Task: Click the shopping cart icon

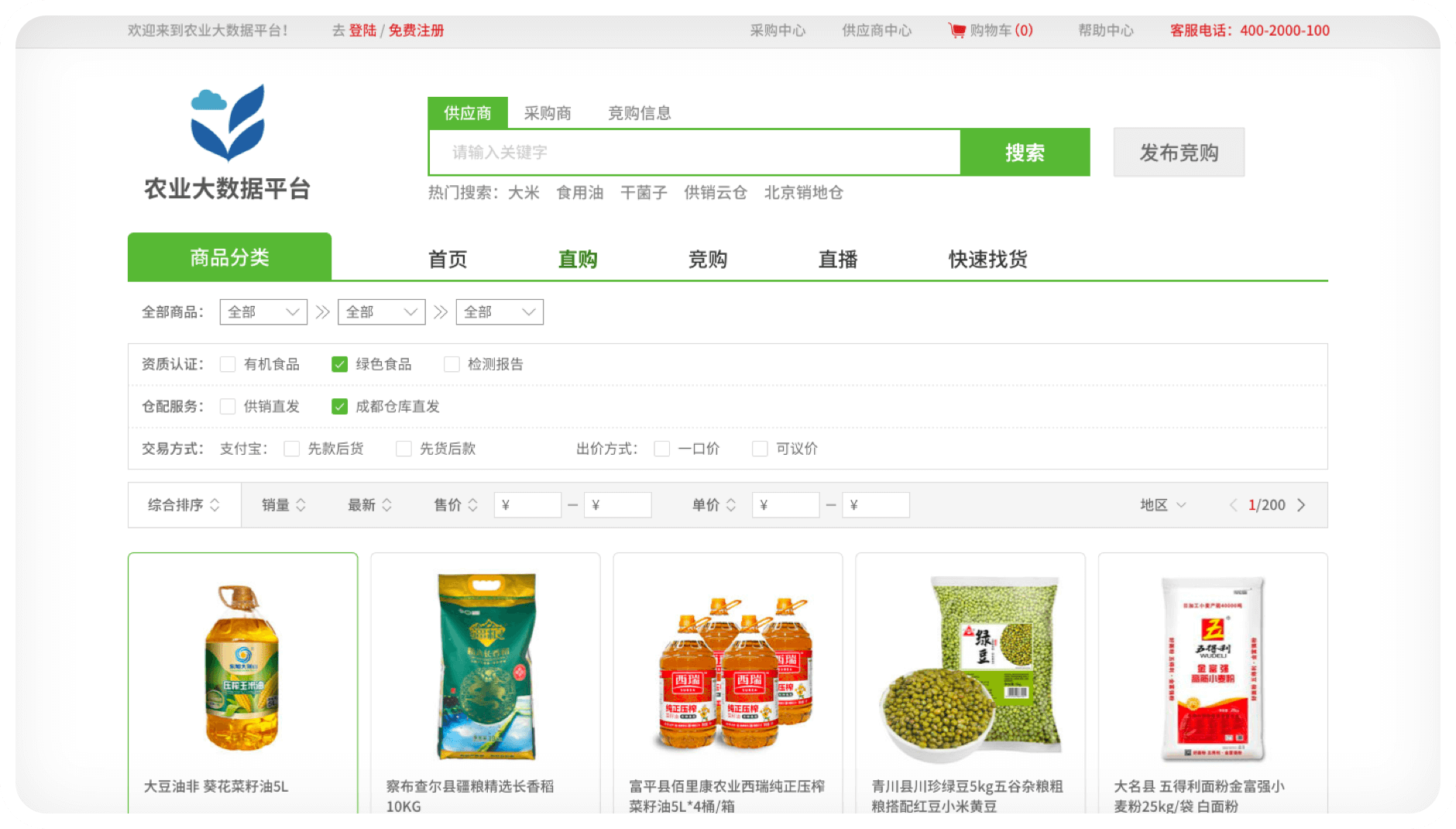Action: (x=956, y=30)
